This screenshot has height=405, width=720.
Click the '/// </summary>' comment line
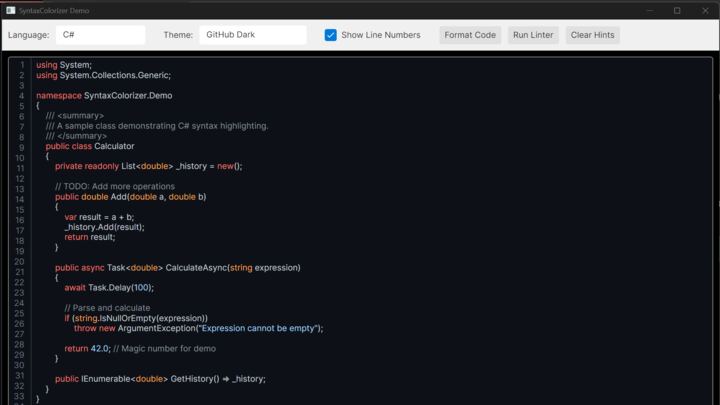pyautogui.click(x=76, y=136)
